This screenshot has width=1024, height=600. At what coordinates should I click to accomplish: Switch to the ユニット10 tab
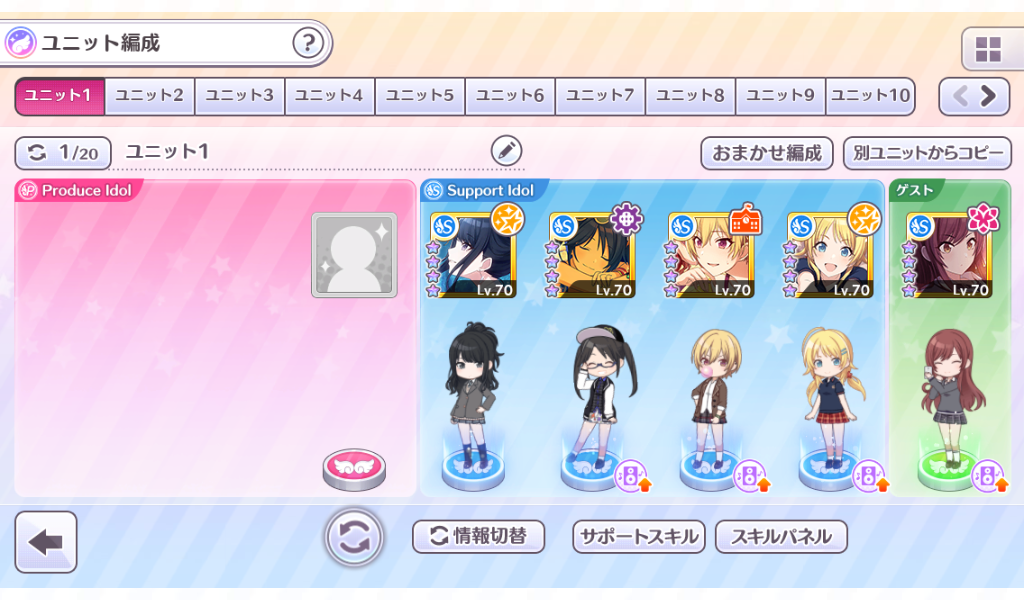(870, 96)
